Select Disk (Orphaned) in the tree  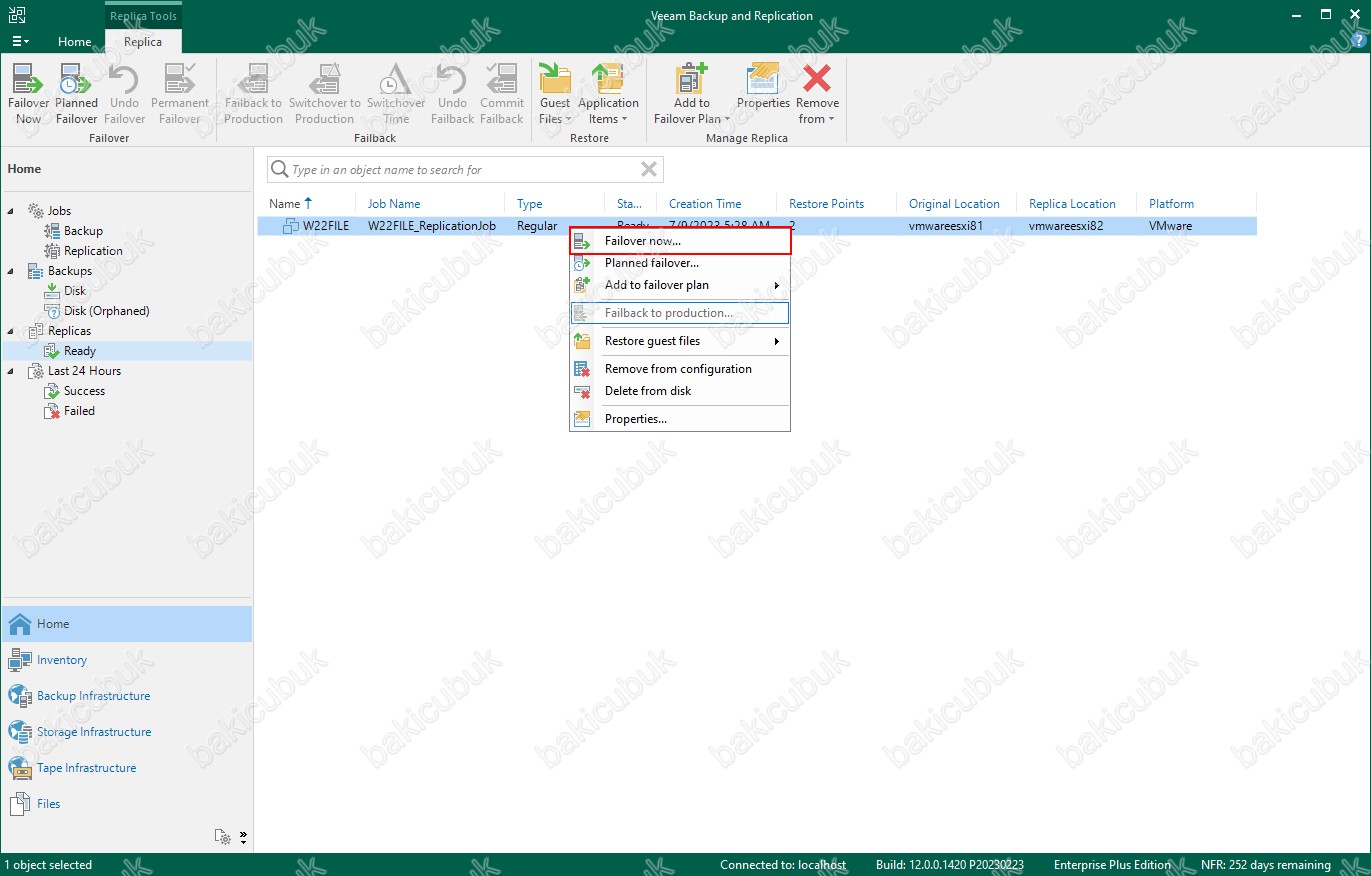click(x=106, y=311)
